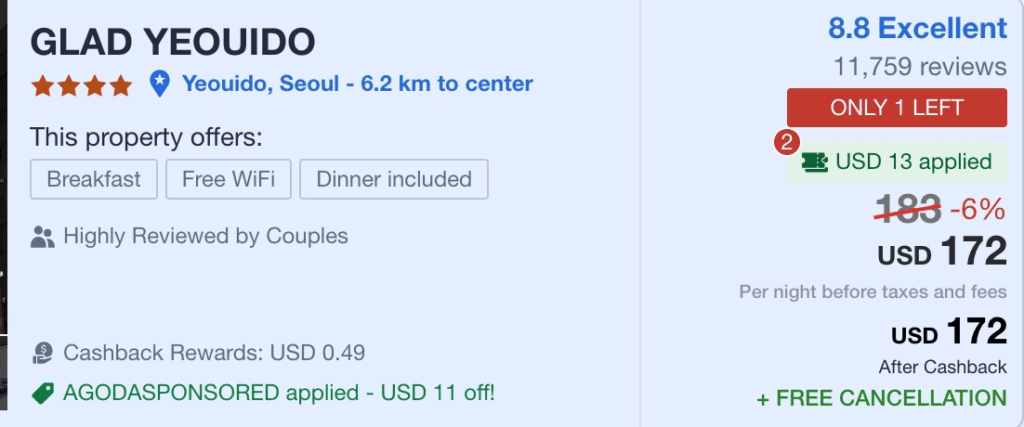Click the blue map pin location icon
Viewport: 1024px width, 427px height.
pyautogui.click(x=159, y=84)
